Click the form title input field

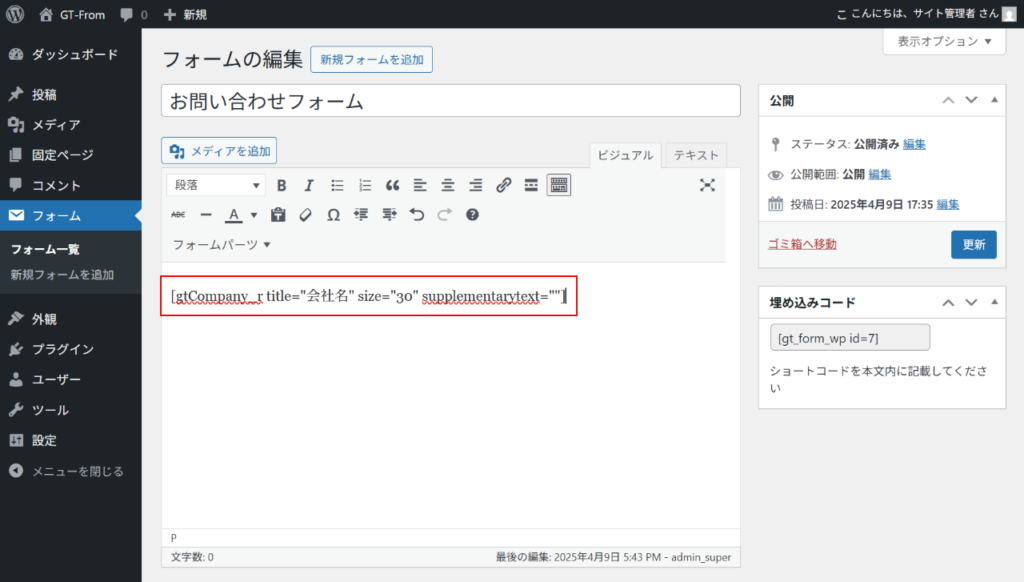(x=451, y=101)
